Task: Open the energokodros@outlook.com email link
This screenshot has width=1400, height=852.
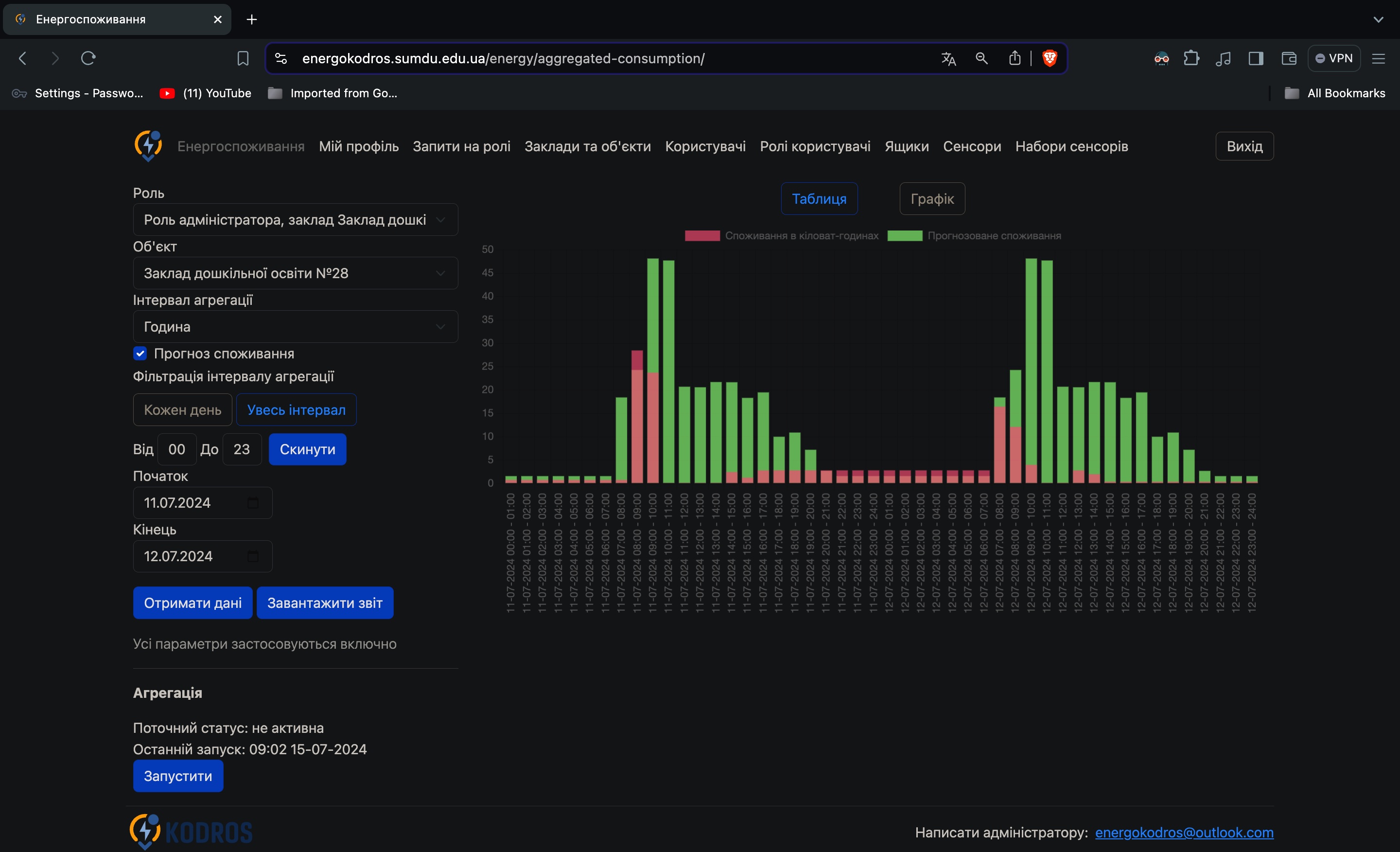Action: tap(1185, 832)
